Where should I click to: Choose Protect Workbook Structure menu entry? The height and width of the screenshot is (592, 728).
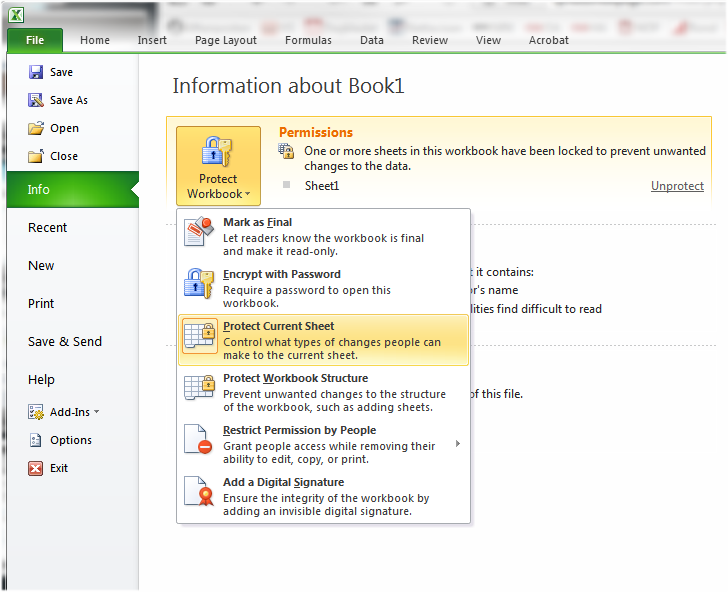click(x=323, y=392)
